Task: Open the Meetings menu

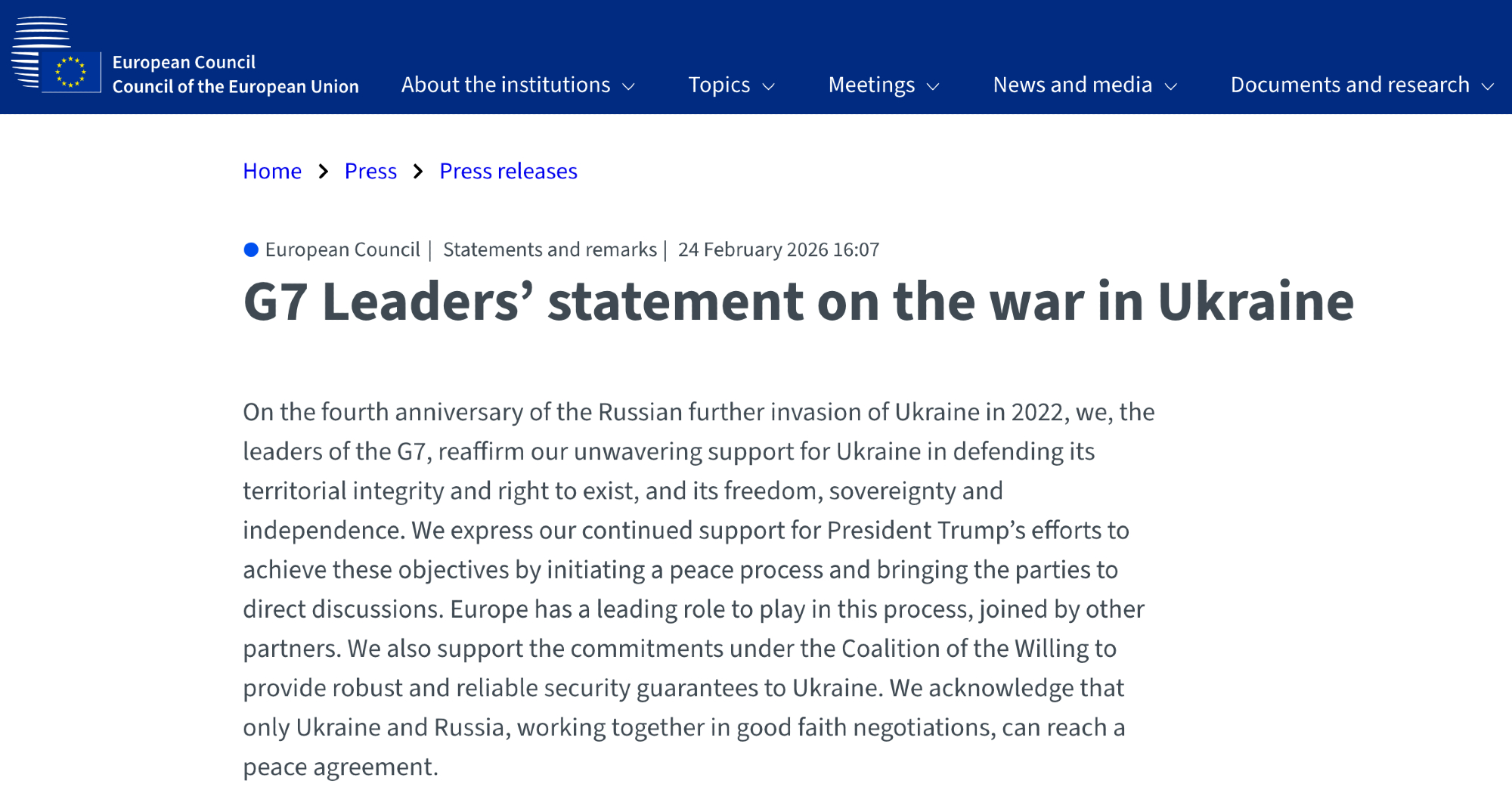Action: [x=872, y=85]
